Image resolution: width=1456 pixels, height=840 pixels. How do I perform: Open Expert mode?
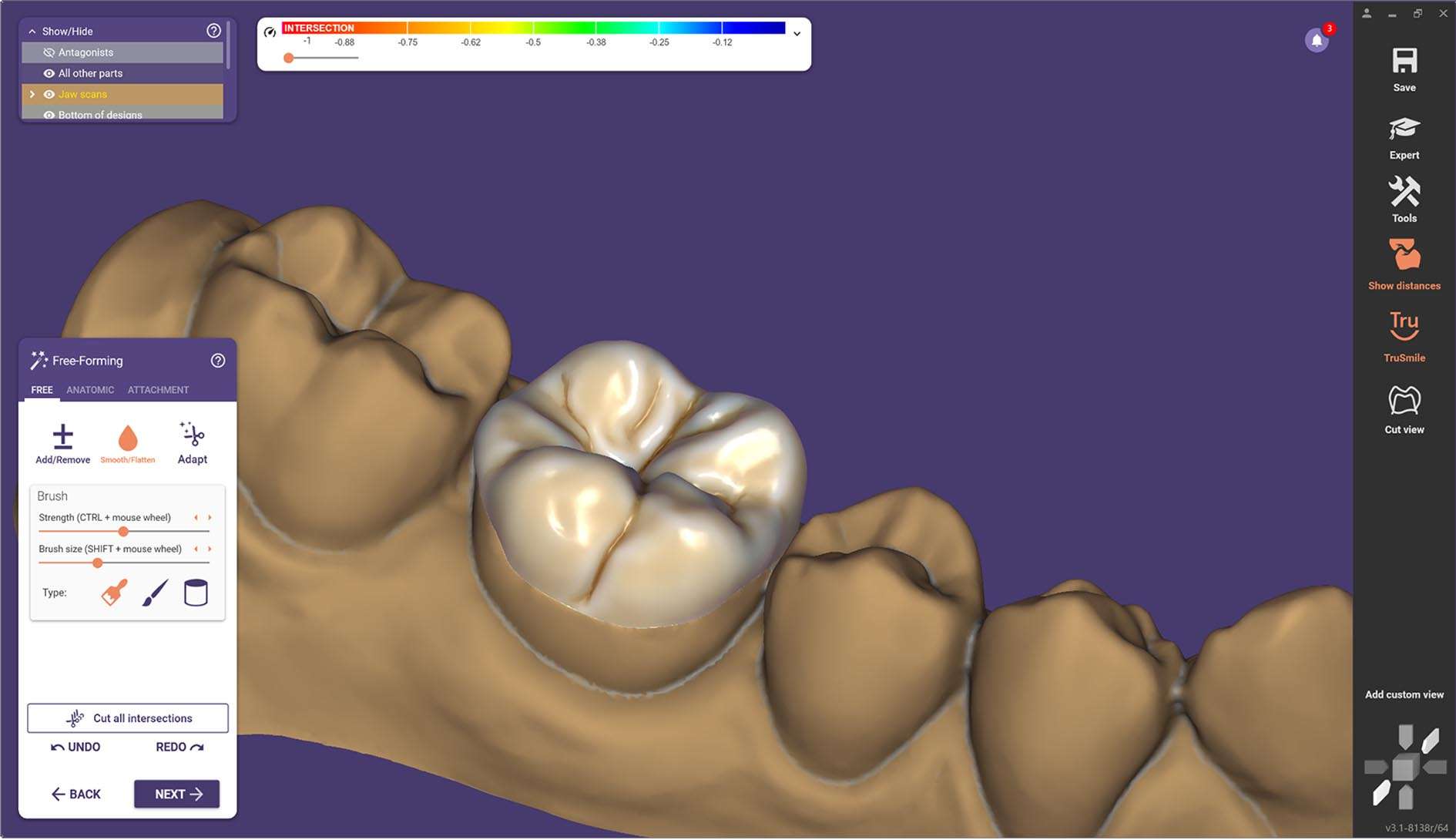pos(1404,129)
